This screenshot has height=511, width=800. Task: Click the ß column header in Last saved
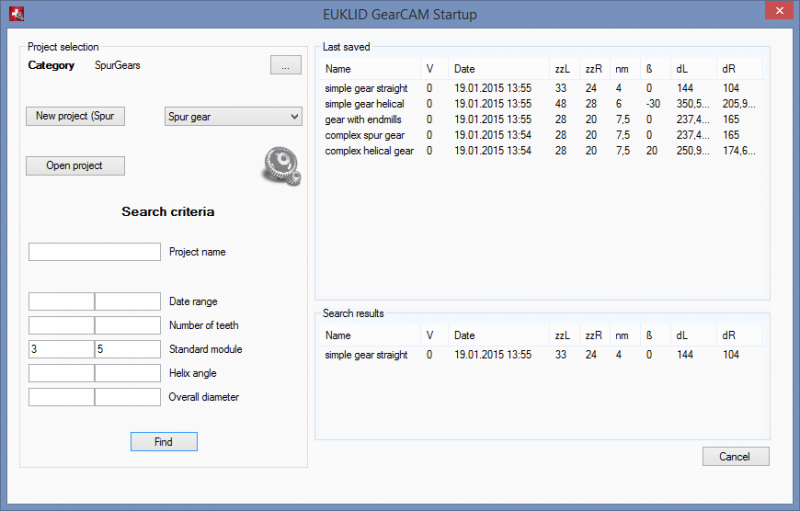(655, 69)
